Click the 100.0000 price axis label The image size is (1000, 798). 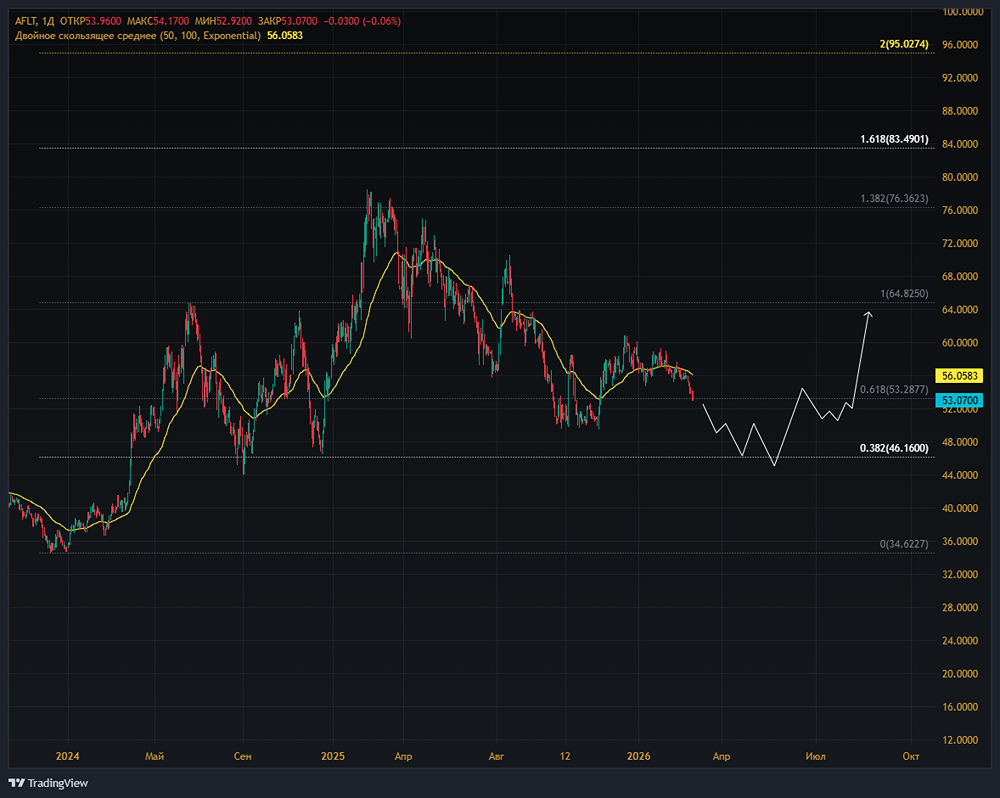click(962, 11)
